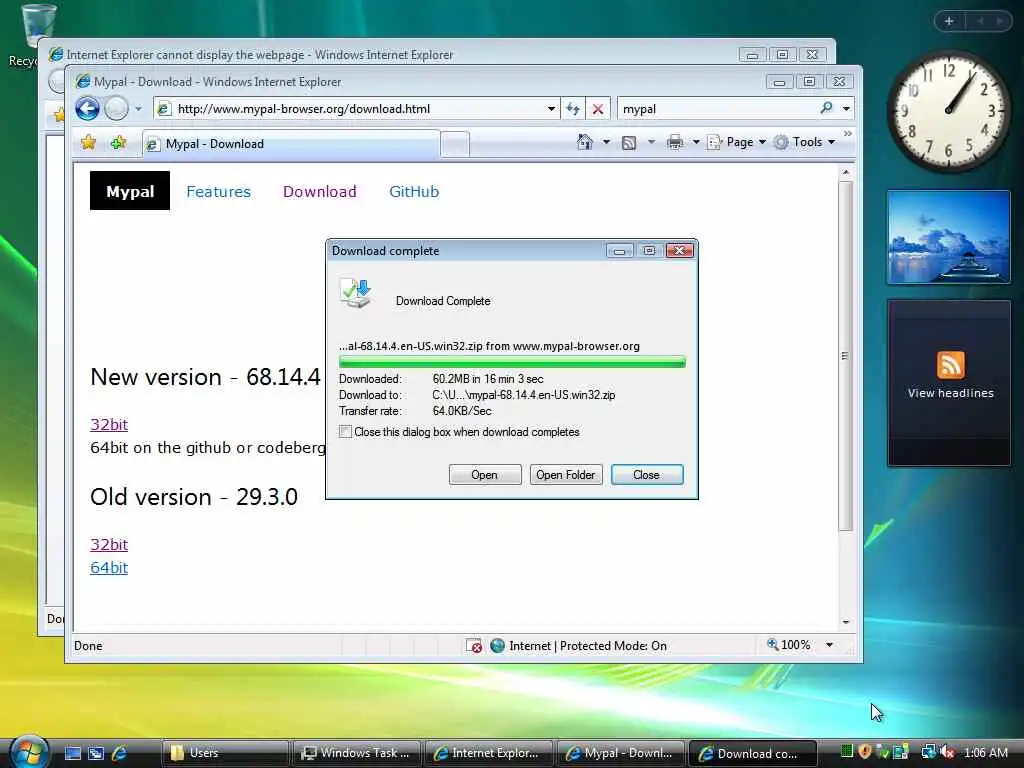
Task: Click the Internet zone globe icon
Action: click(x=497, y=645)
